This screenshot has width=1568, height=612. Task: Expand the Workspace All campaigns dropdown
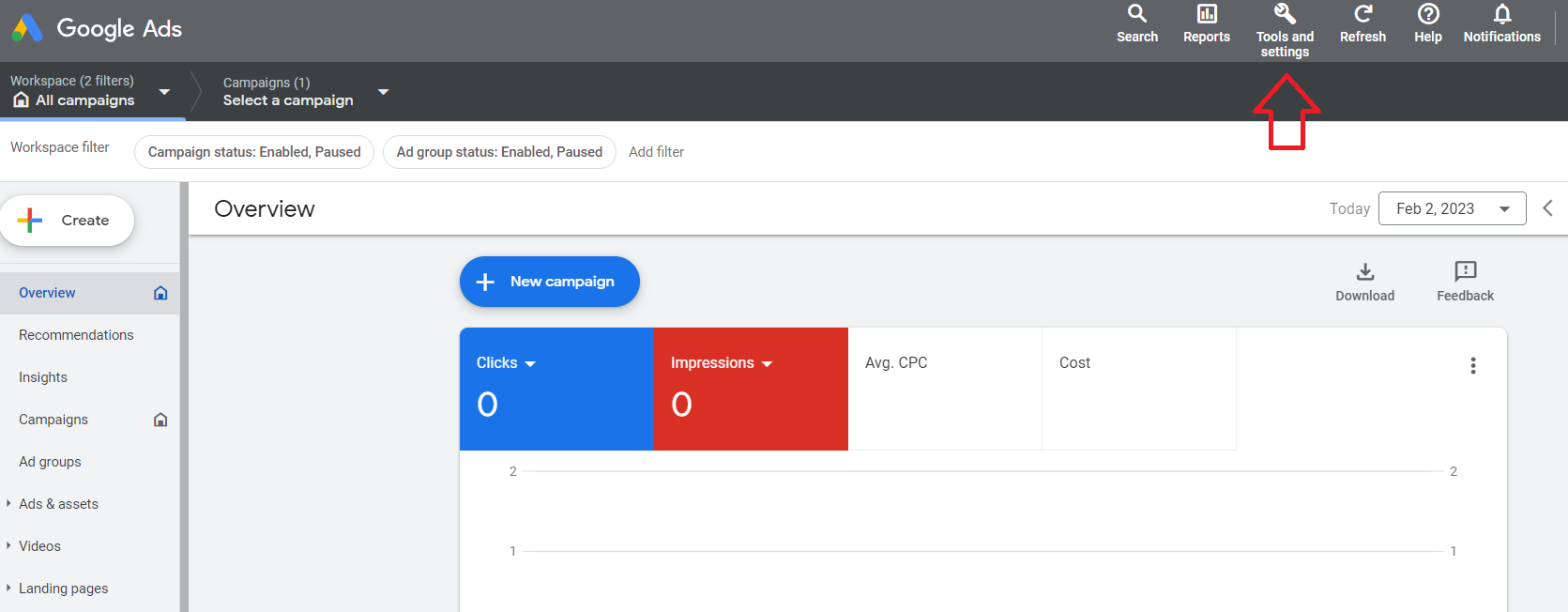coord(164,92)
